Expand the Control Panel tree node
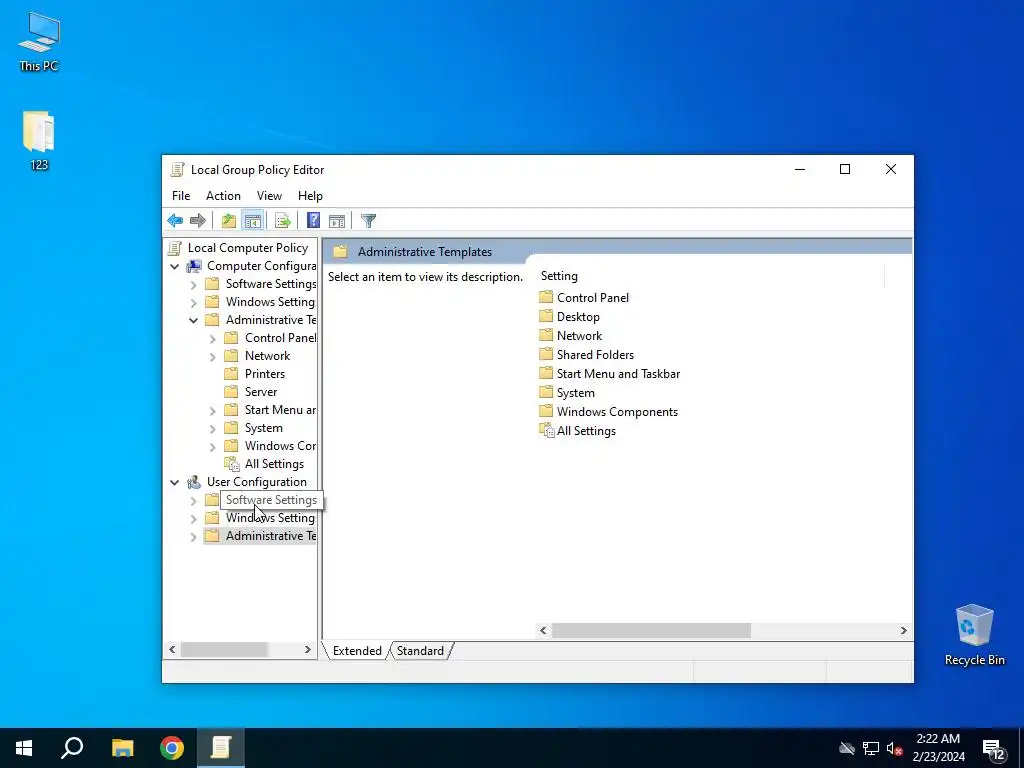This screenshot has height=768, width=1024. pos(212,339)
